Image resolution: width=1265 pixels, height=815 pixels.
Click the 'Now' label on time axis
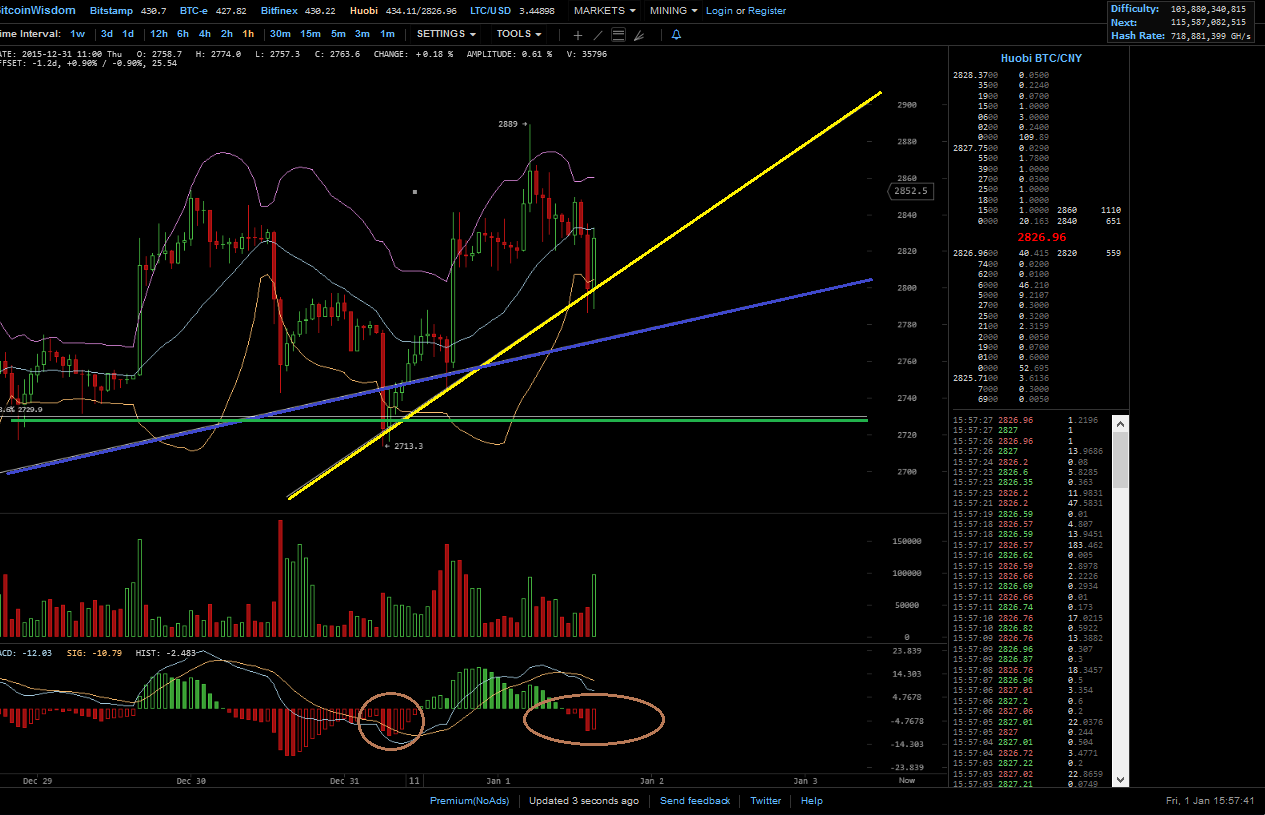(x=906, y=780)
